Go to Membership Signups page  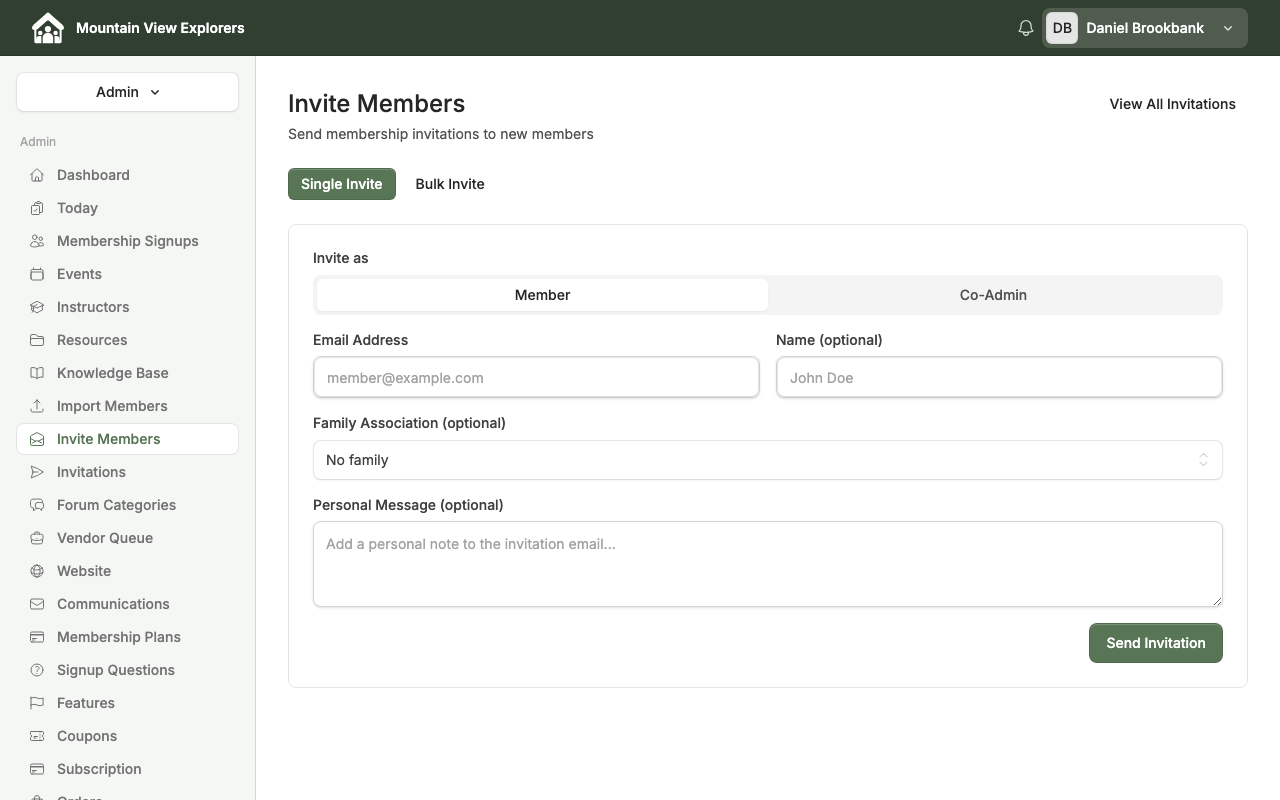(127, 241)
